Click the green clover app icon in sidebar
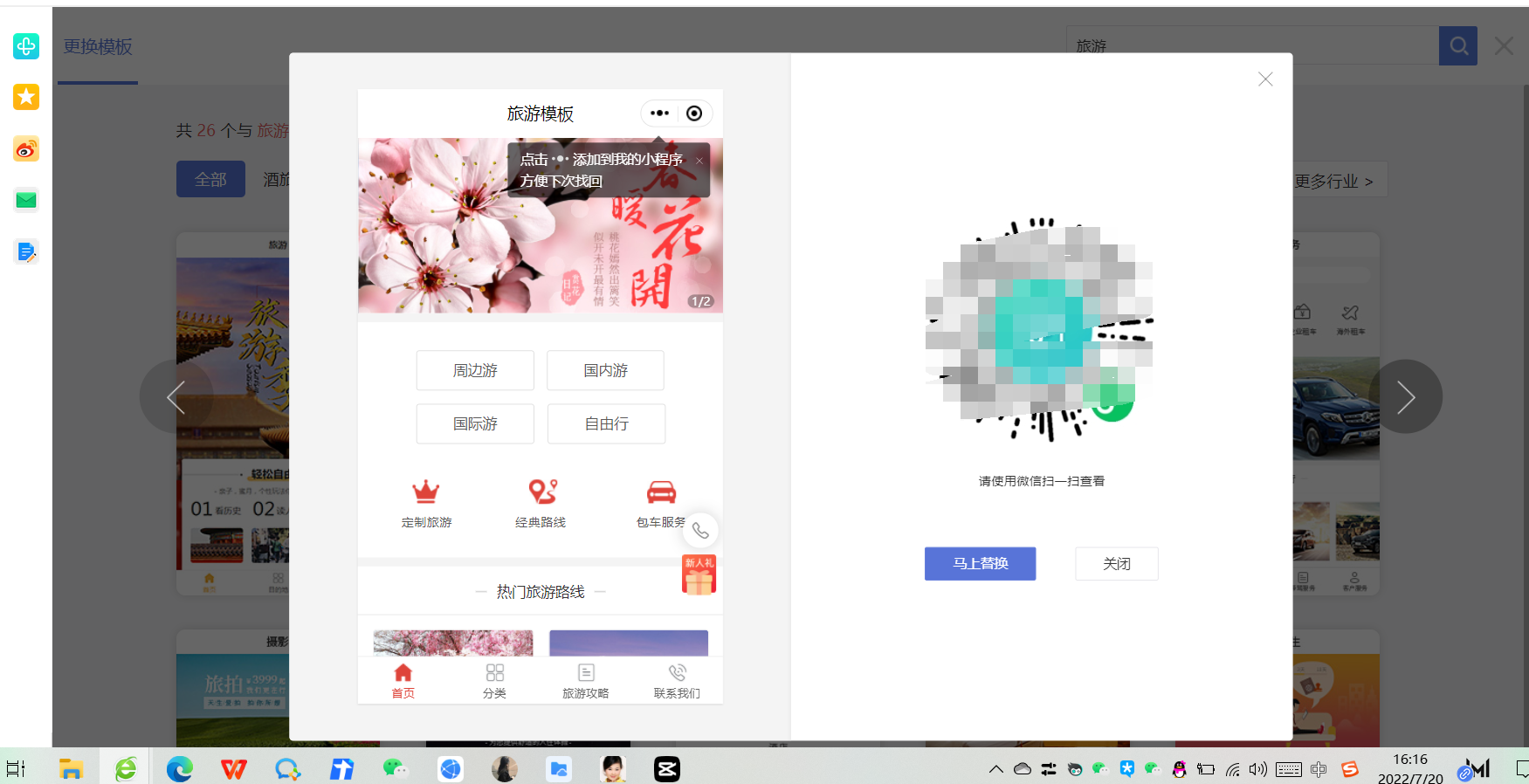This screenshot has width=1529, height=784. click(26, 45)
